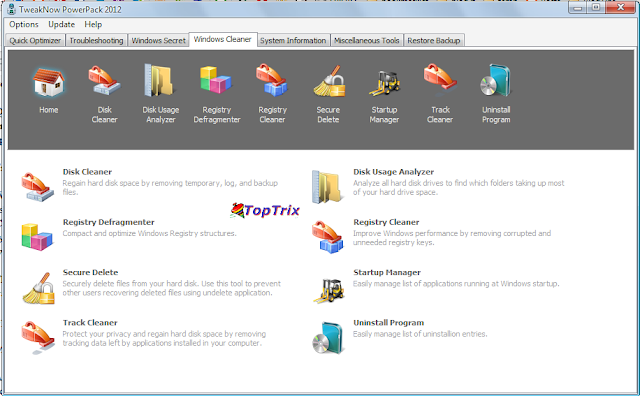This screenshot has height=396, width=640.
Task: Click 'Compact and optimize Windows Registry structures' text
Action: 149,234
